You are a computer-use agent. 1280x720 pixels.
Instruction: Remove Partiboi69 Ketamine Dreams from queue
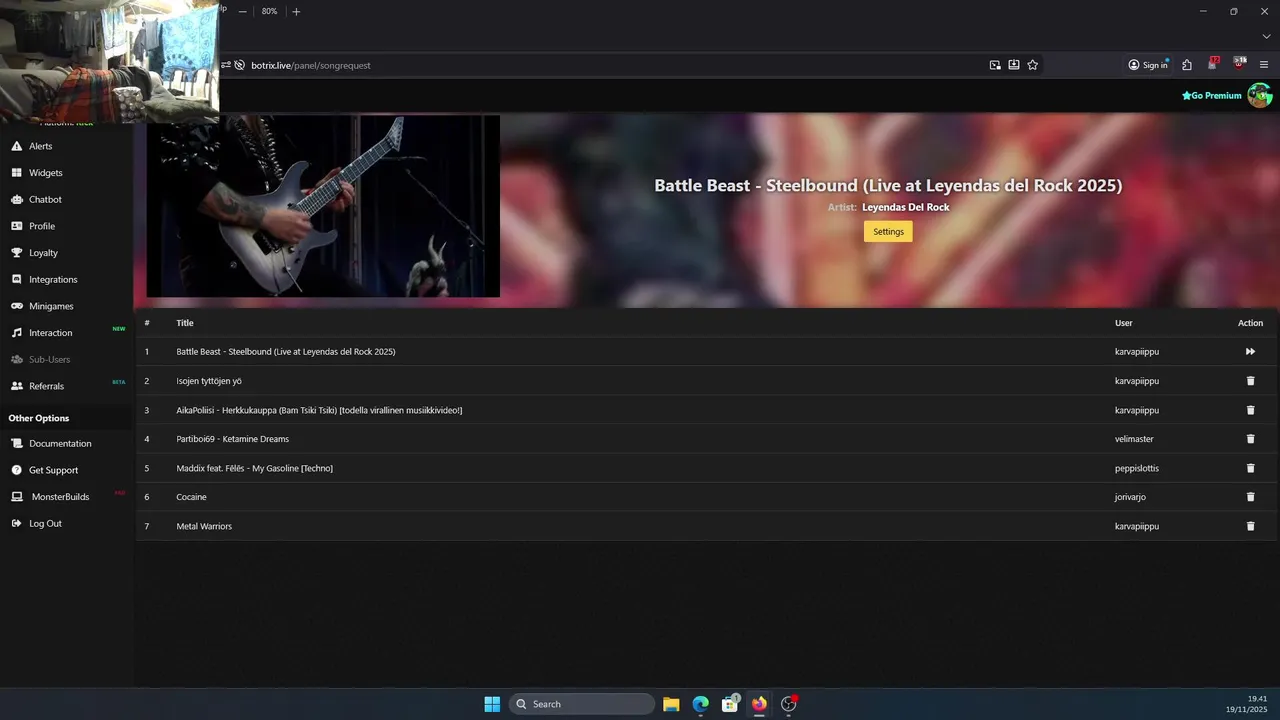[x=1250, y=439]
